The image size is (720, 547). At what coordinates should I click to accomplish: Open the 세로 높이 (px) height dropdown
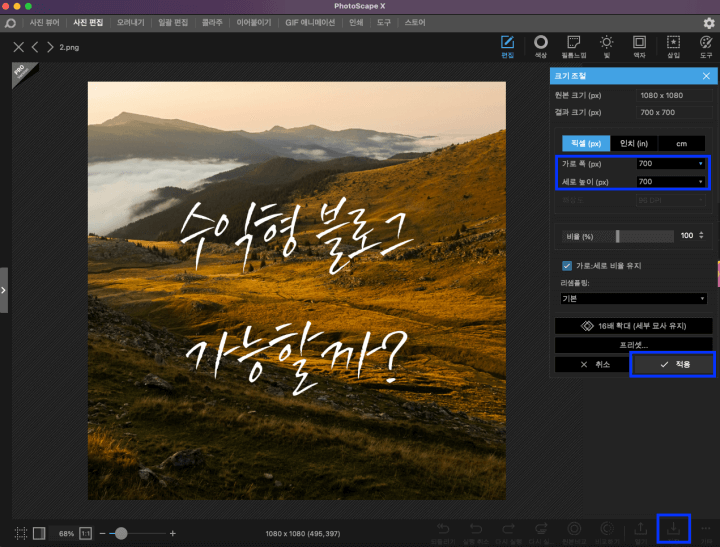[x=700, y=181]
